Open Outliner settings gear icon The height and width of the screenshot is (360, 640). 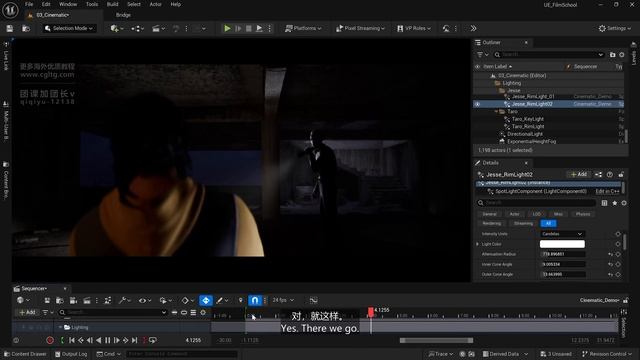pyautogui.click(x=622, y=54)
